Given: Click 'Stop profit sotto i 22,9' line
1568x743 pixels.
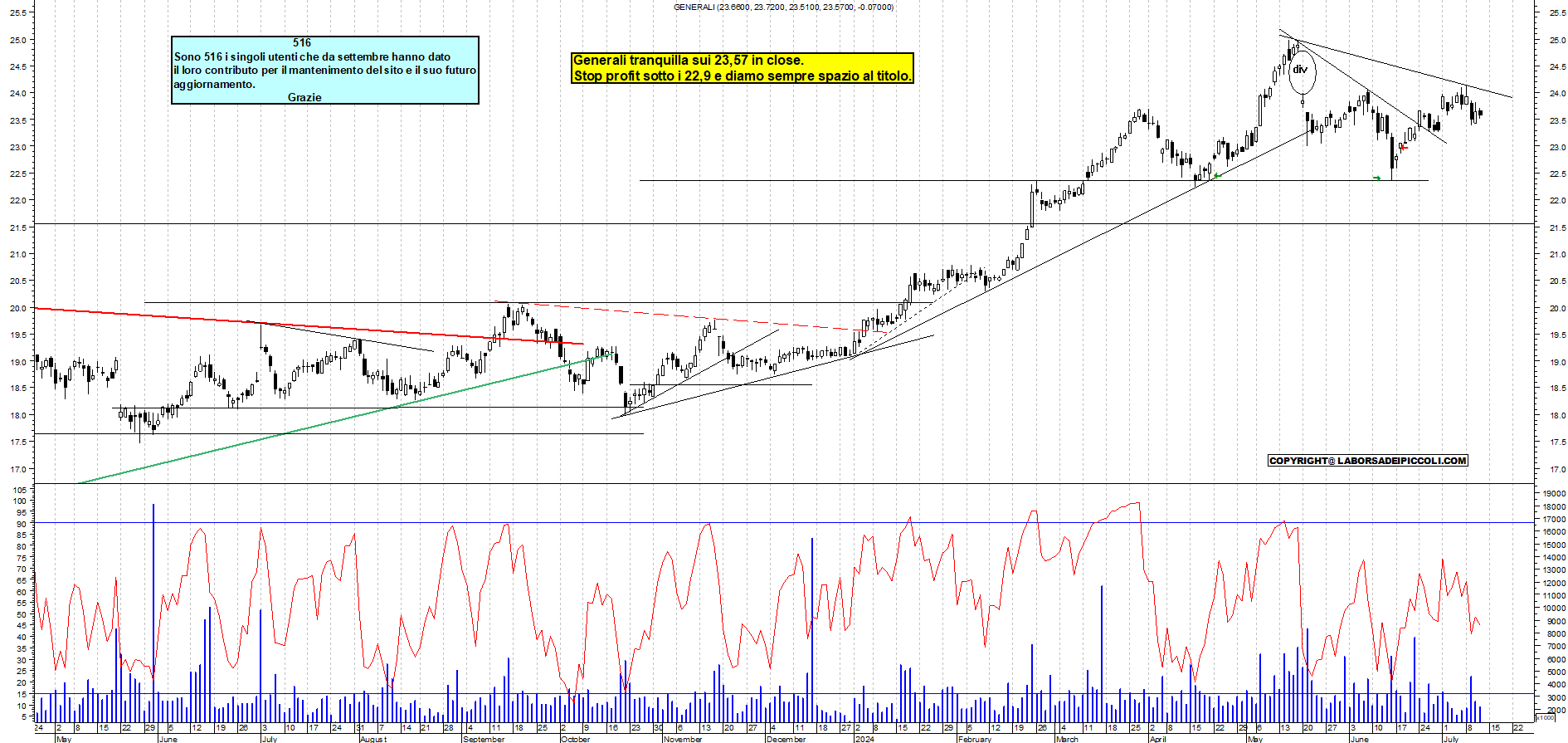Looking at the screenshot, I should pyautogui.click(x=743, y=76).
